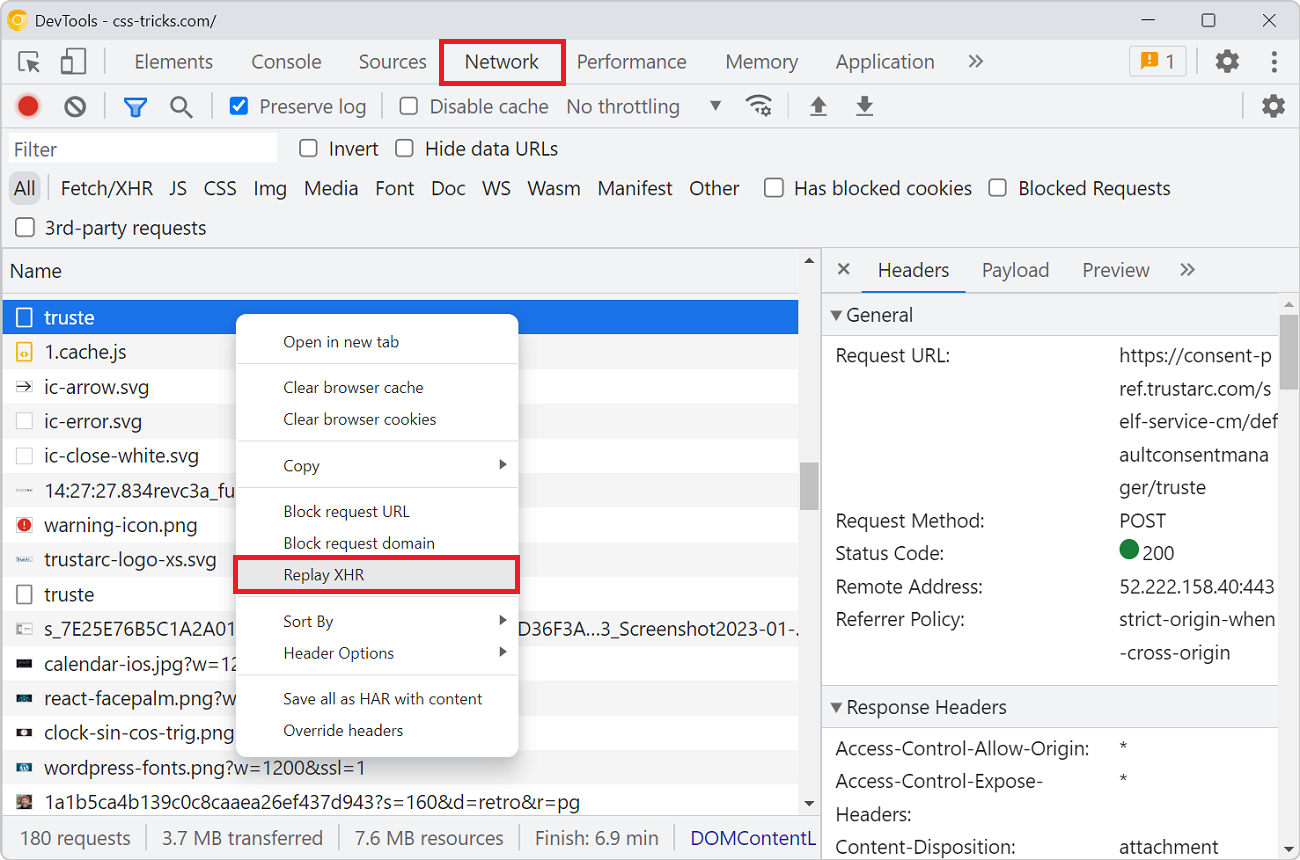Open the customize DevTools three-dot menu
The width and height of the screenshot is (1300, 860).
point(1274,62)
